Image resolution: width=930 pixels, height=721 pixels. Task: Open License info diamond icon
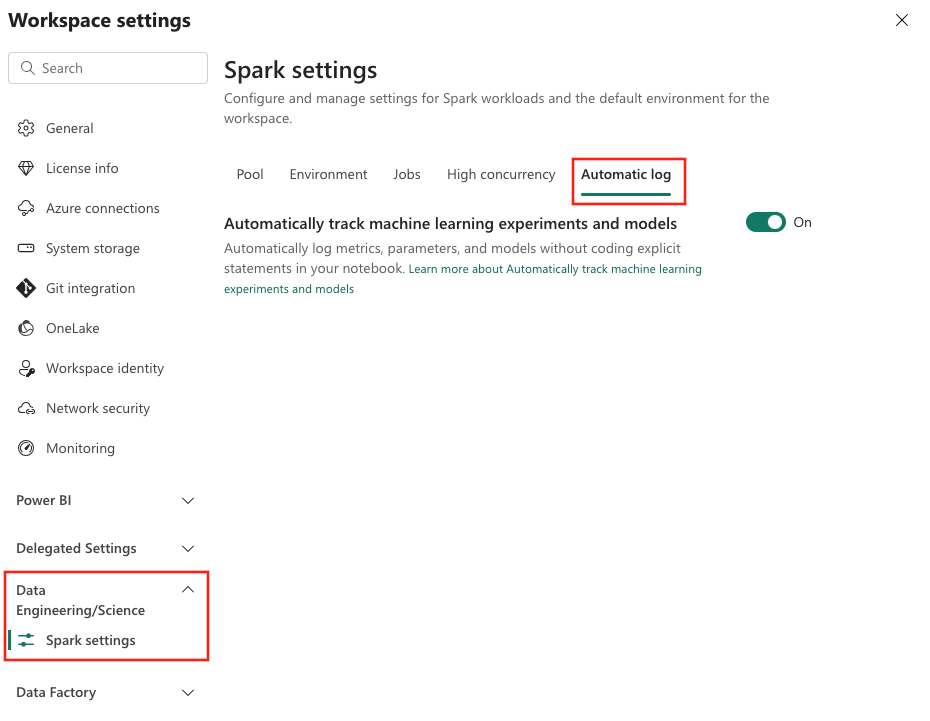pyautogui.click(x=26, y=168)
